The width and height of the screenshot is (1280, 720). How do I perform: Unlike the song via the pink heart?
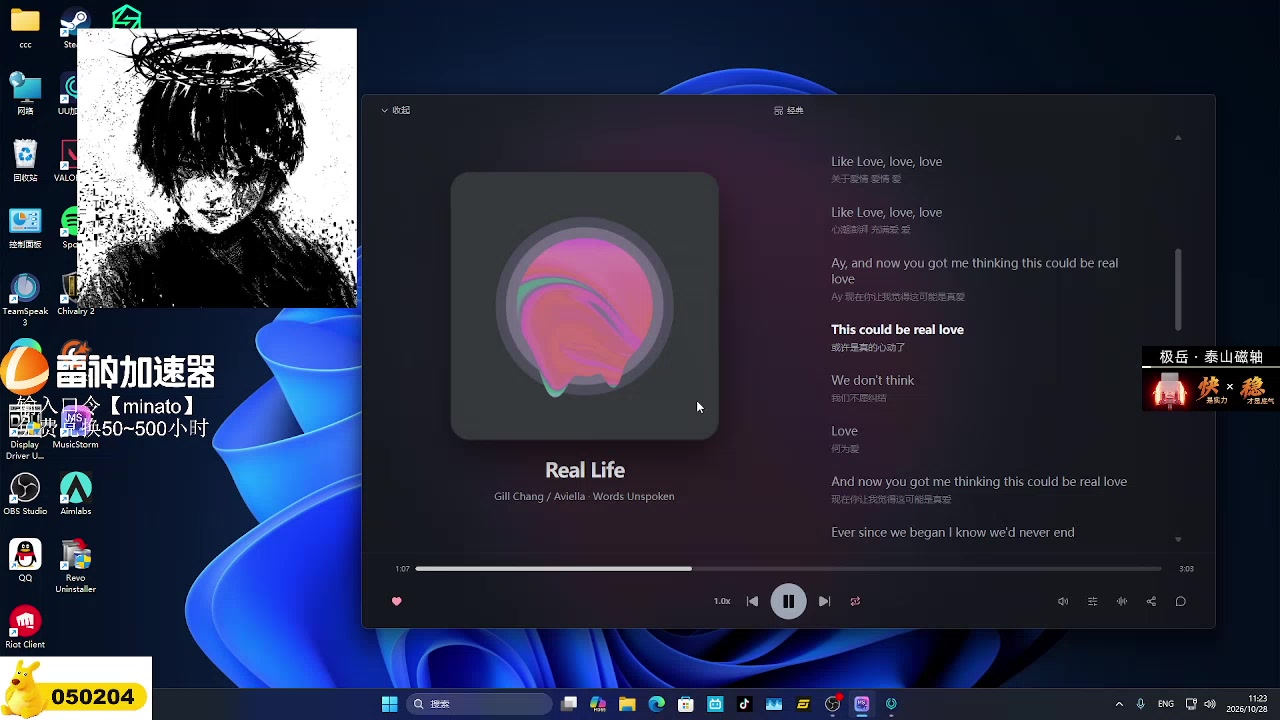click(396, 601)
